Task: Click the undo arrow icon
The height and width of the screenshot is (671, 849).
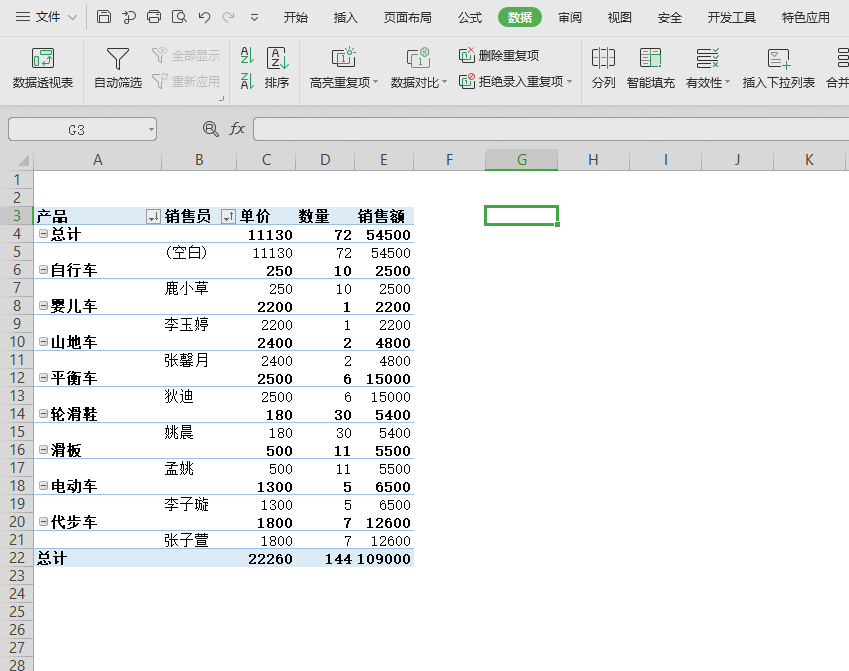Action: (x=204, y=17)
